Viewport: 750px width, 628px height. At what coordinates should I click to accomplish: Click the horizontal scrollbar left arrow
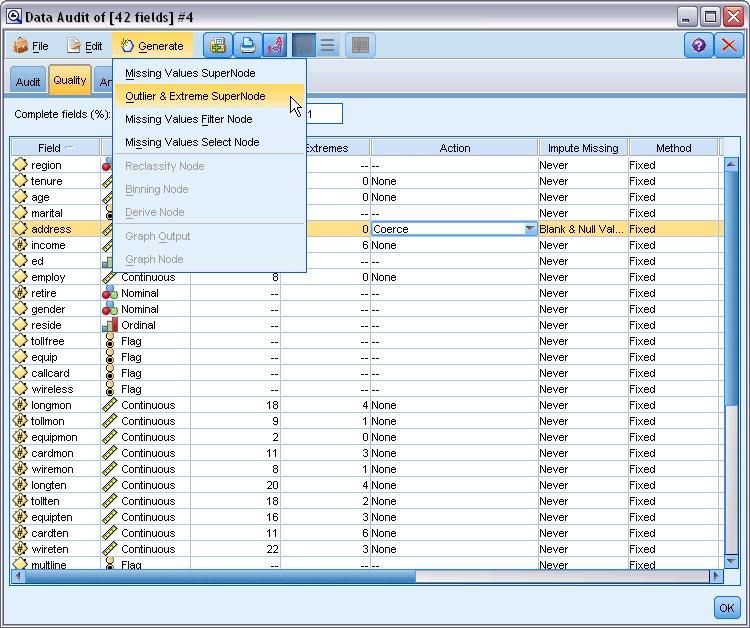click(18, 576)
